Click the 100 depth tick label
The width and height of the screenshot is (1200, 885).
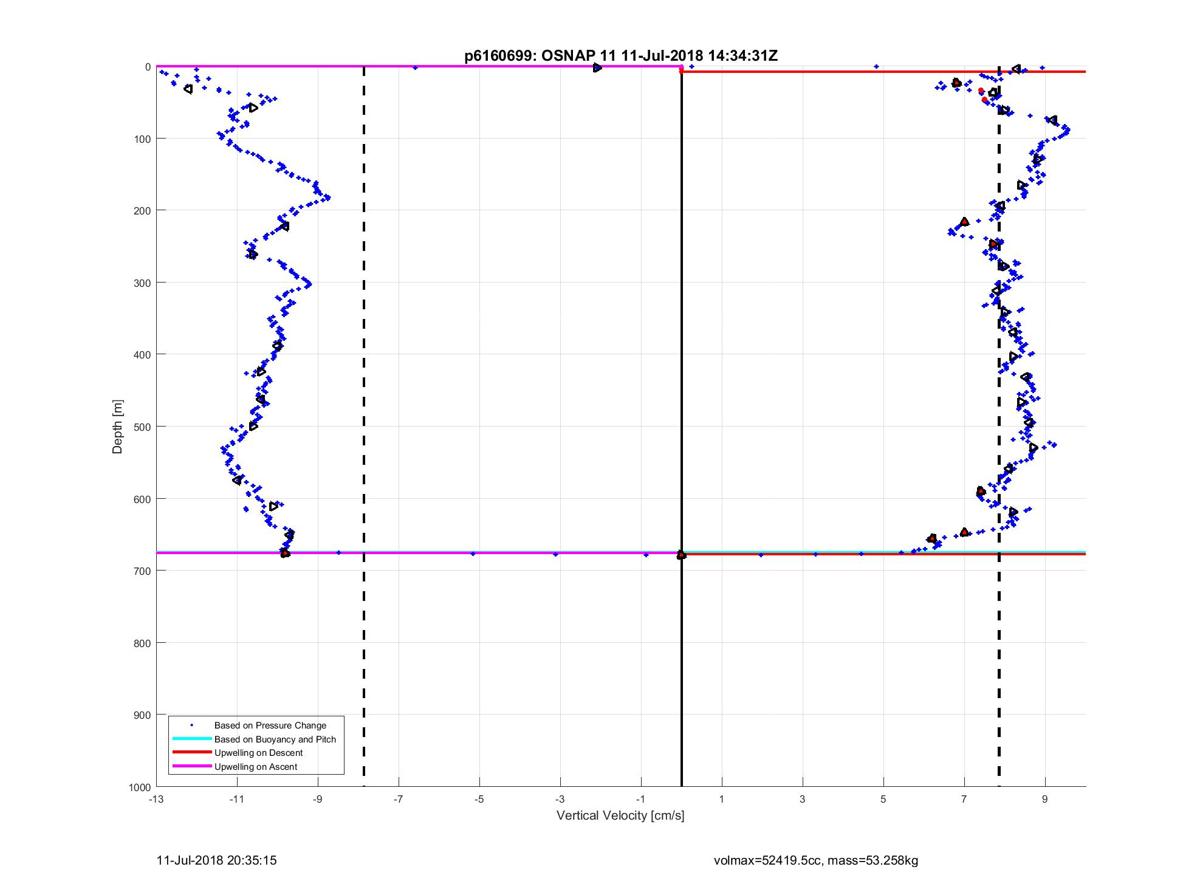(x=142, y=139)
